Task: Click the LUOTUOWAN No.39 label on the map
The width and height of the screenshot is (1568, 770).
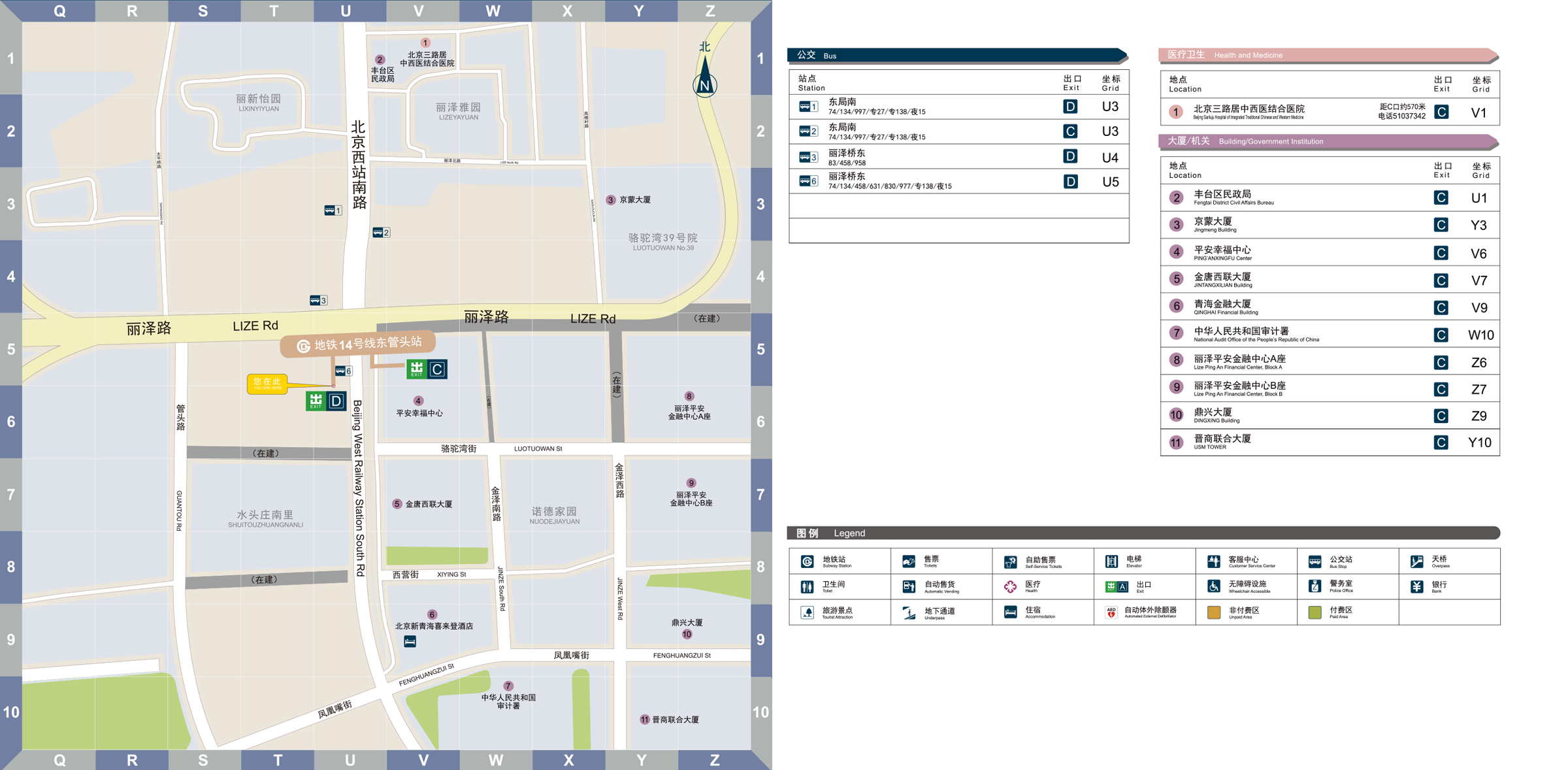Action: click(663, 248)
